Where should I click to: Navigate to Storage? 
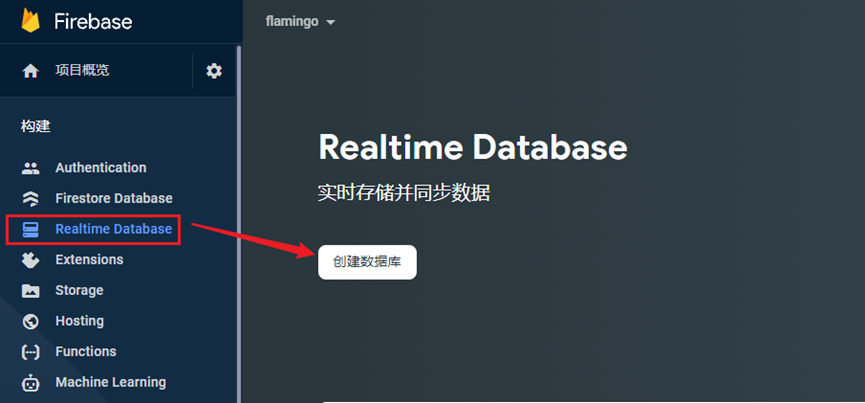click(79, 291)
